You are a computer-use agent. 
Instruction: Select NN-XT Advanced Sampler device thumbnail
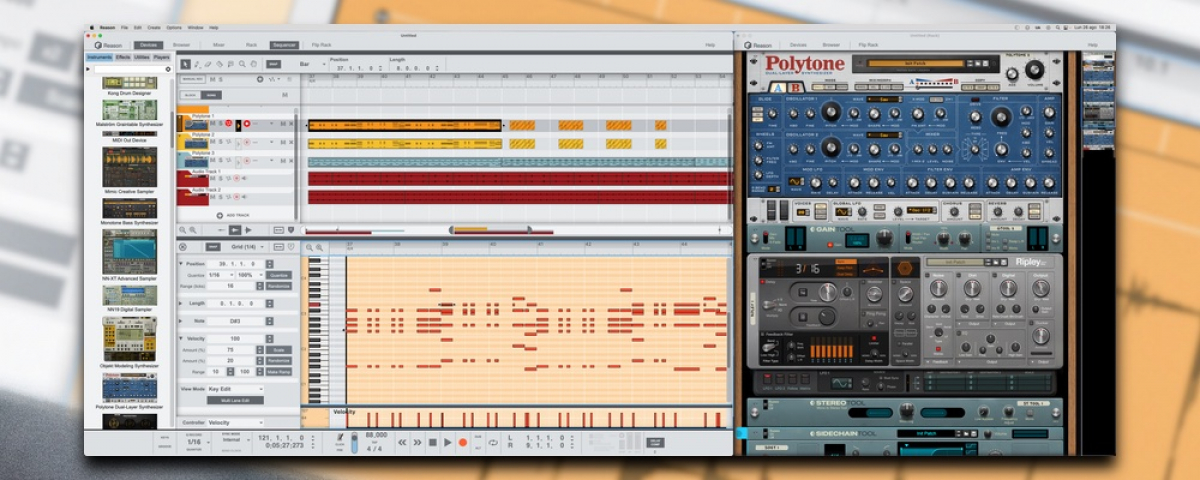129,251
